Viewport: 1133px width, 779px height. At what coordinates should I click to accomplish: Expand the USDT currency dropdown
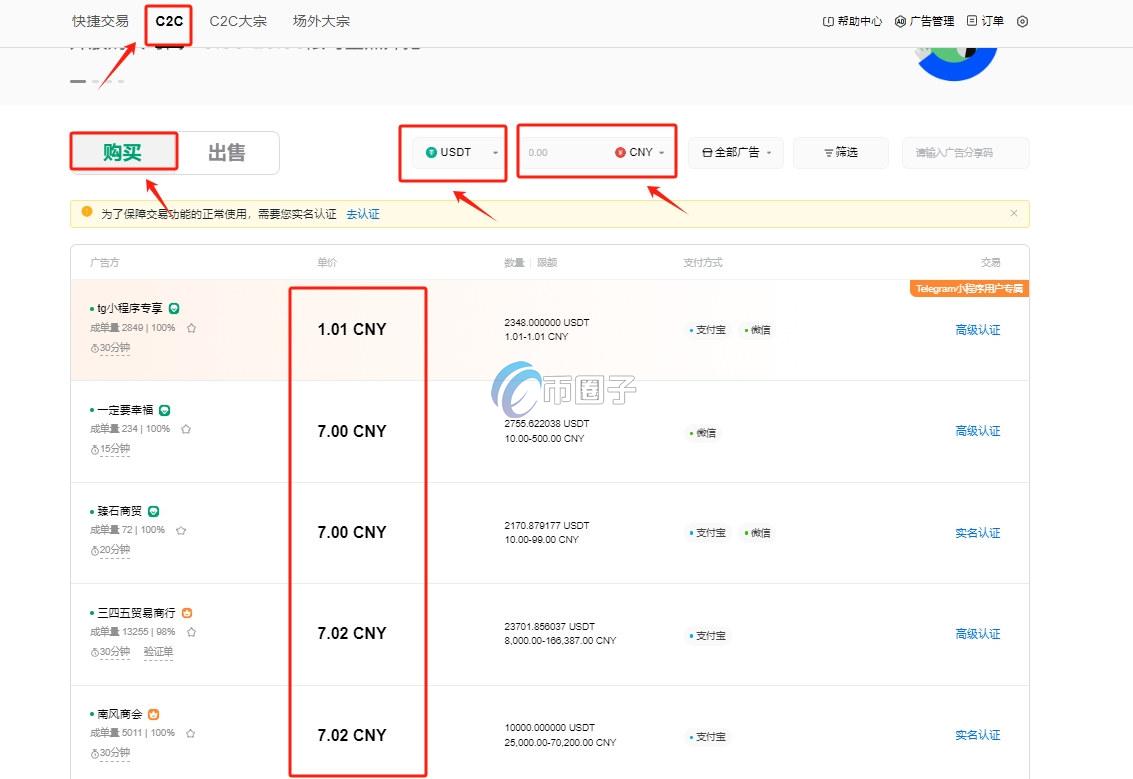click(494, 152)
